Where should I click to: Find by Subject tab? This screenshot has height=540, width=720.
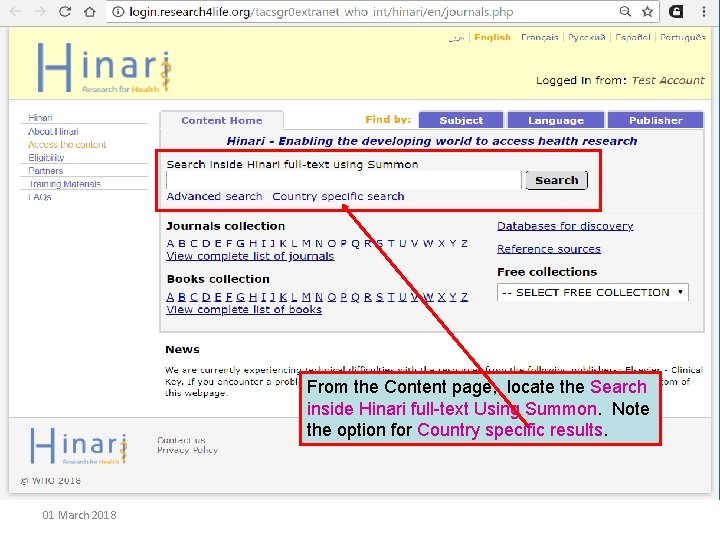click(x=461, y=120)
